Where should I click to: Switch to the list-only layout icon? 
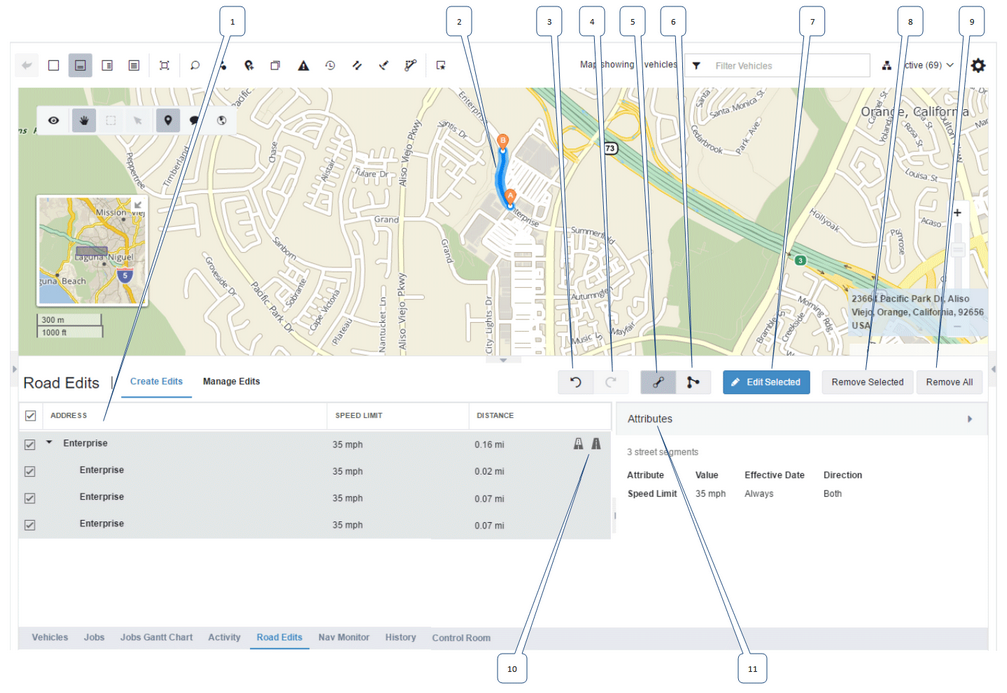click(x=134, y=65)
